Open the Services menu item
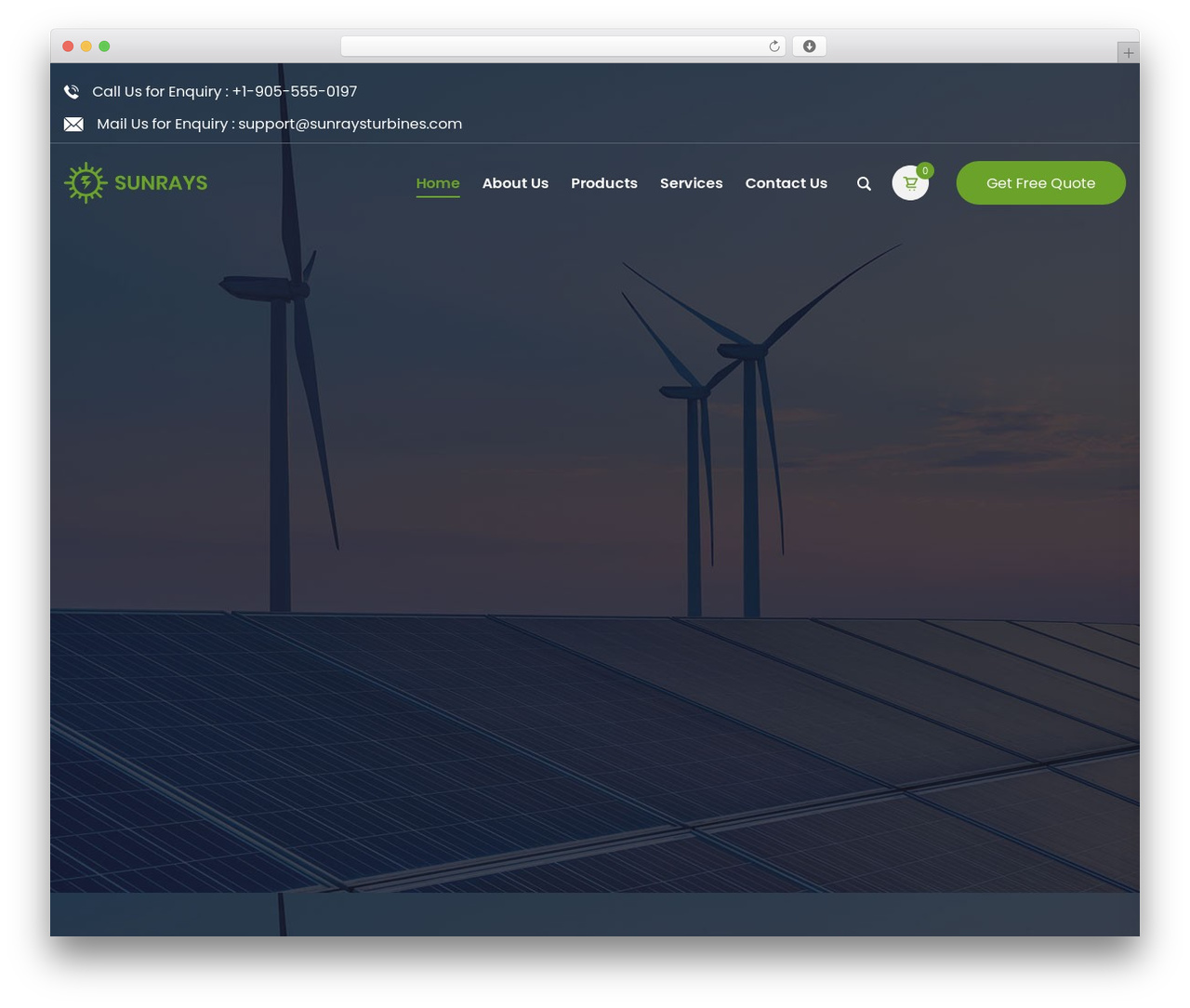This screenshot has width=1190, height=1008. (x=691, y=183)
